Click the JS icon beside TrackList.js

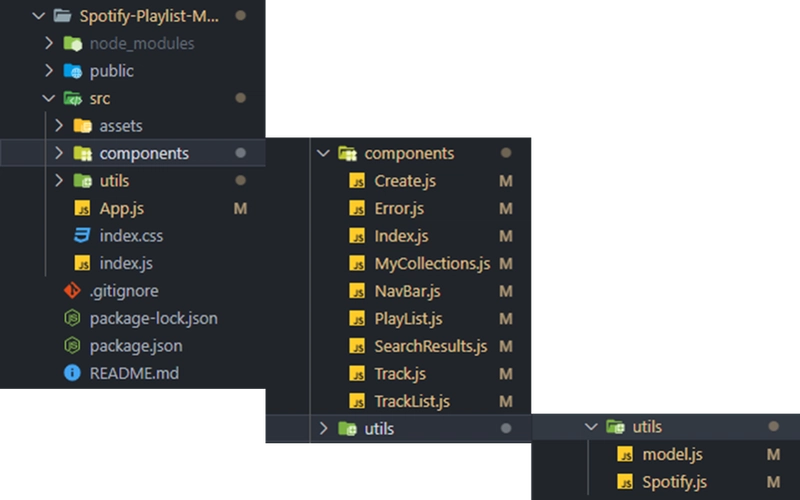click(357, 401)
